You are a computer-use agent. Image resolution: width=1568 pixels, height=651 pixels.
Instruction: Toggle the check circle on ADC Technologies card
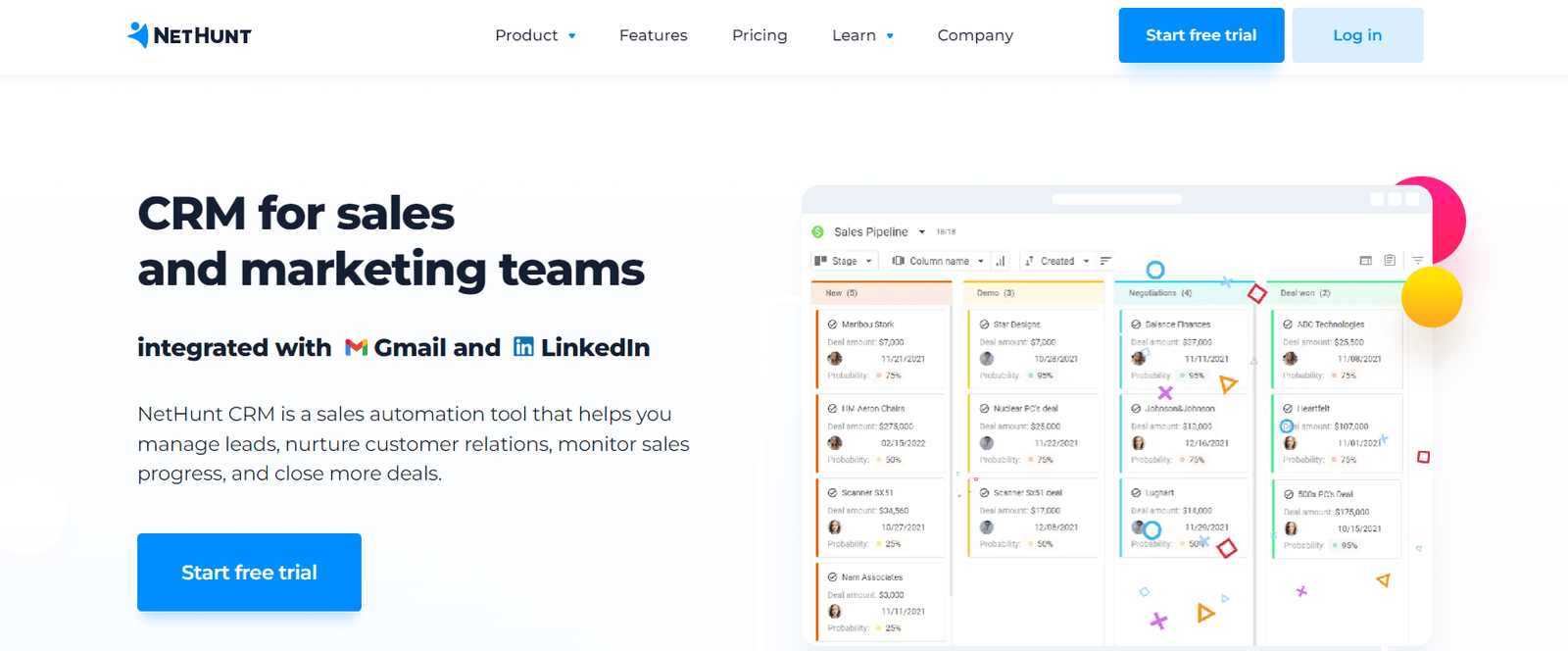[1288, 325]
